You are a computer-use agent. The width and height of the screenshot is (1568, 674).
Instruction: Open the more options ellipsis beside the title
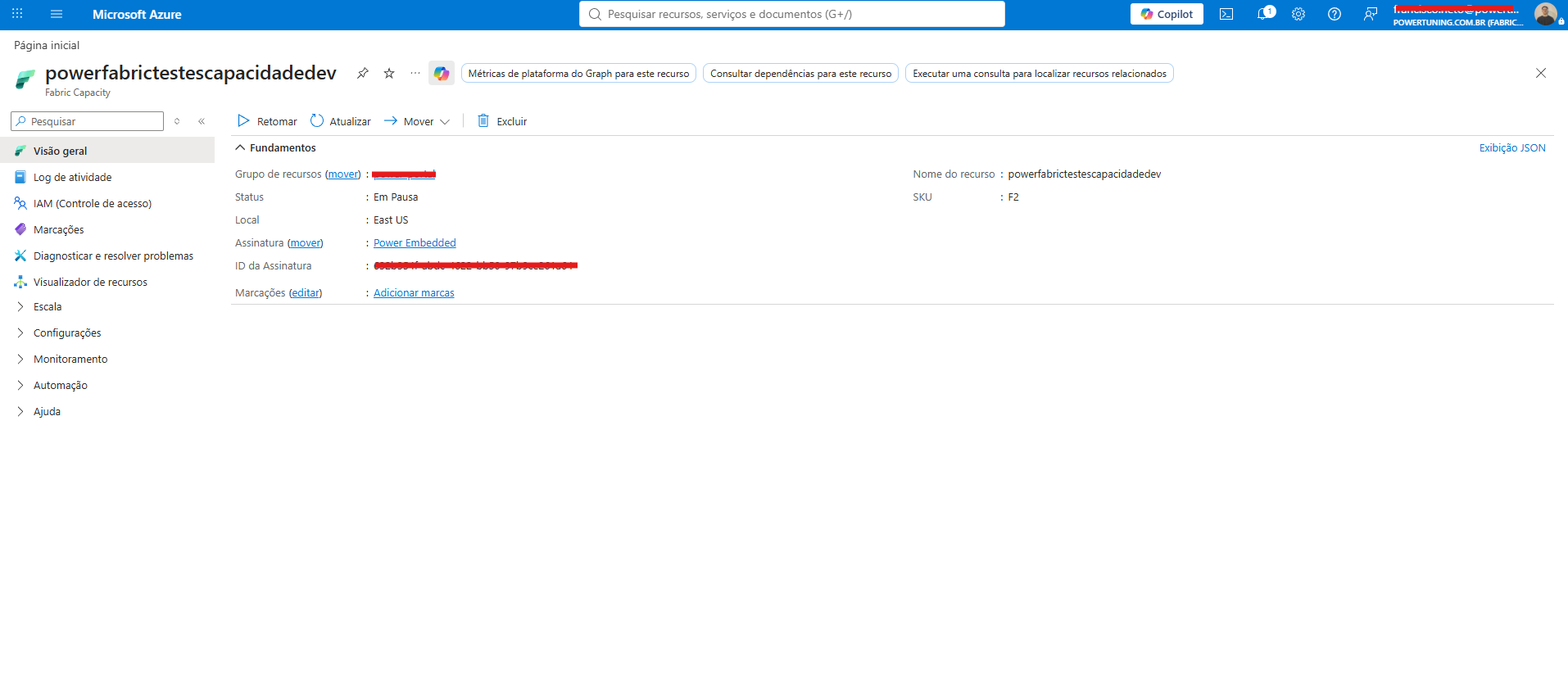[415, 73]
